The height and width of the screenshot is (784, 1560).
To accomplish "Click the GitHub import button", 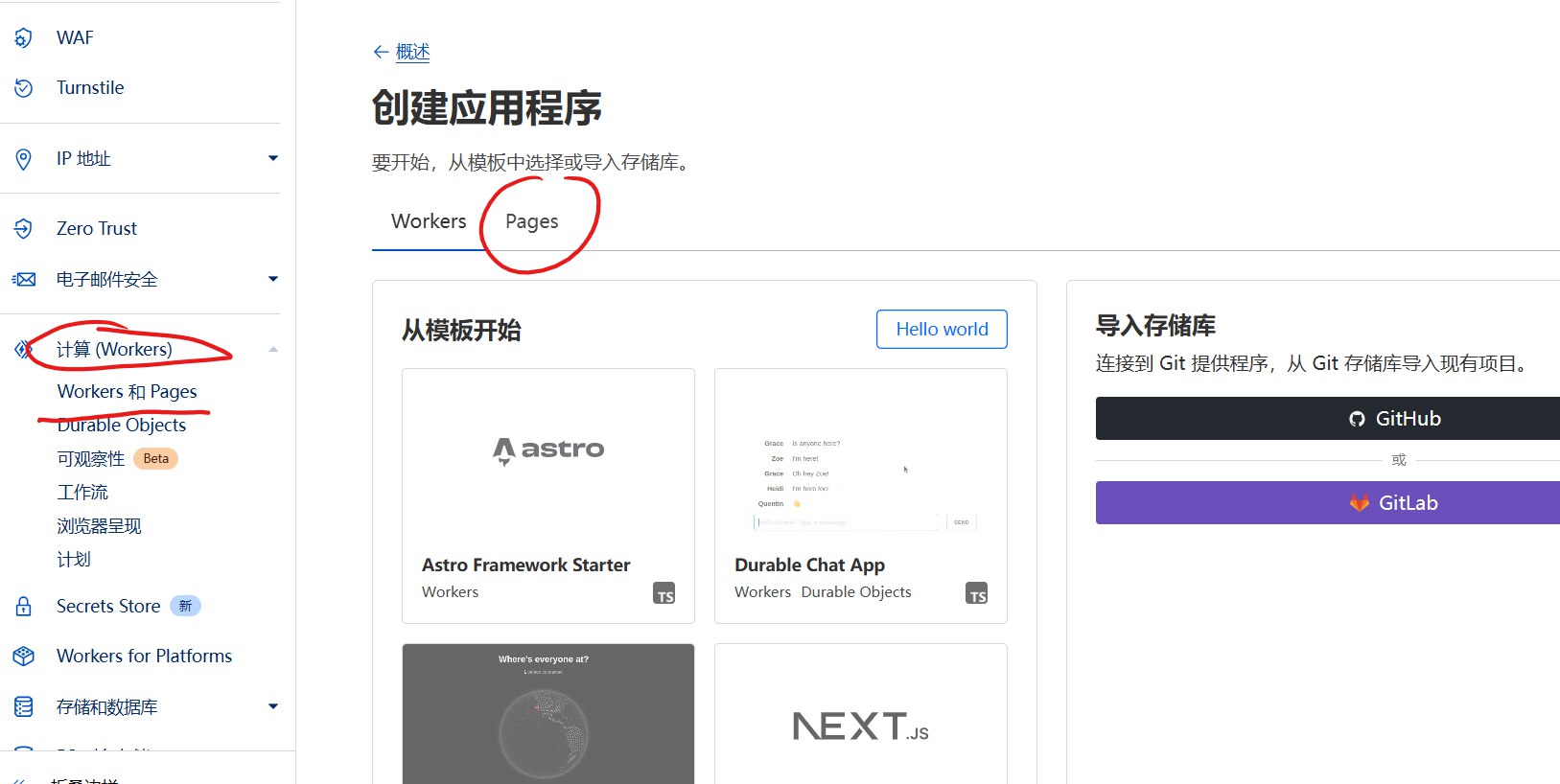I will 1328,419.
